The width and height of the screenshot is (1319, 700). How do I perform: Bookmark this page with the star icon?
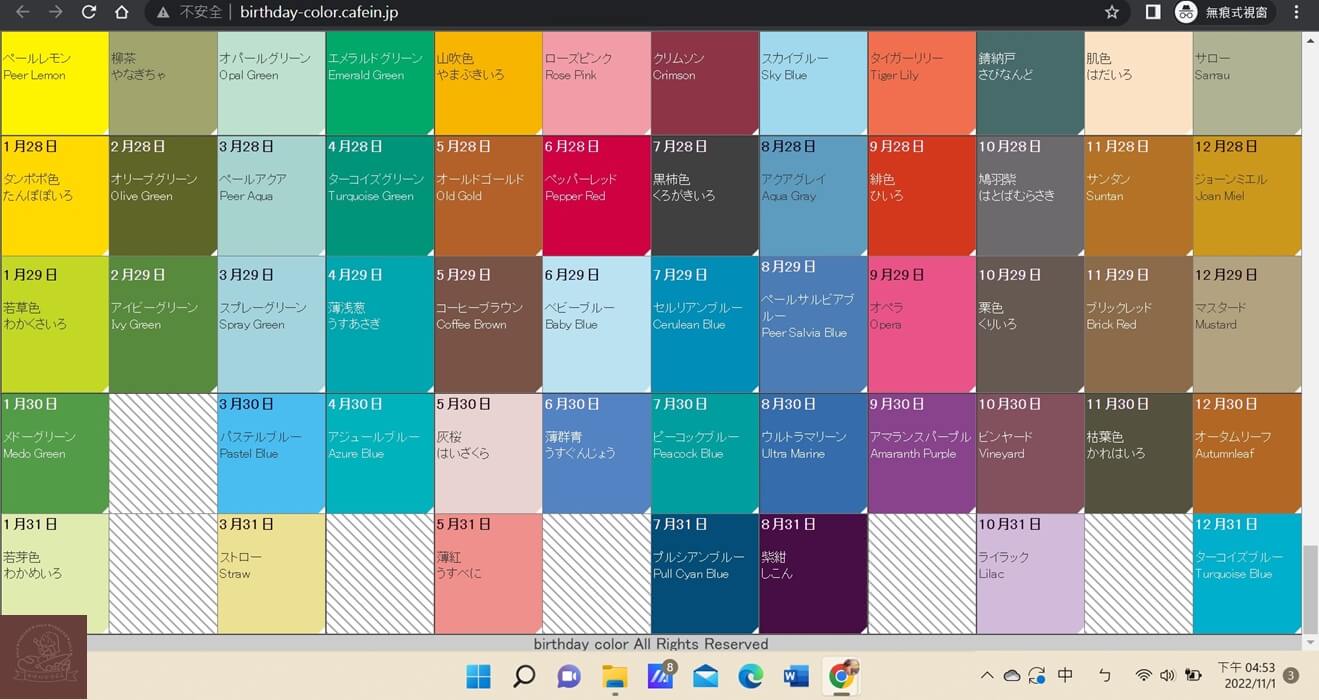coord(1111,12)
